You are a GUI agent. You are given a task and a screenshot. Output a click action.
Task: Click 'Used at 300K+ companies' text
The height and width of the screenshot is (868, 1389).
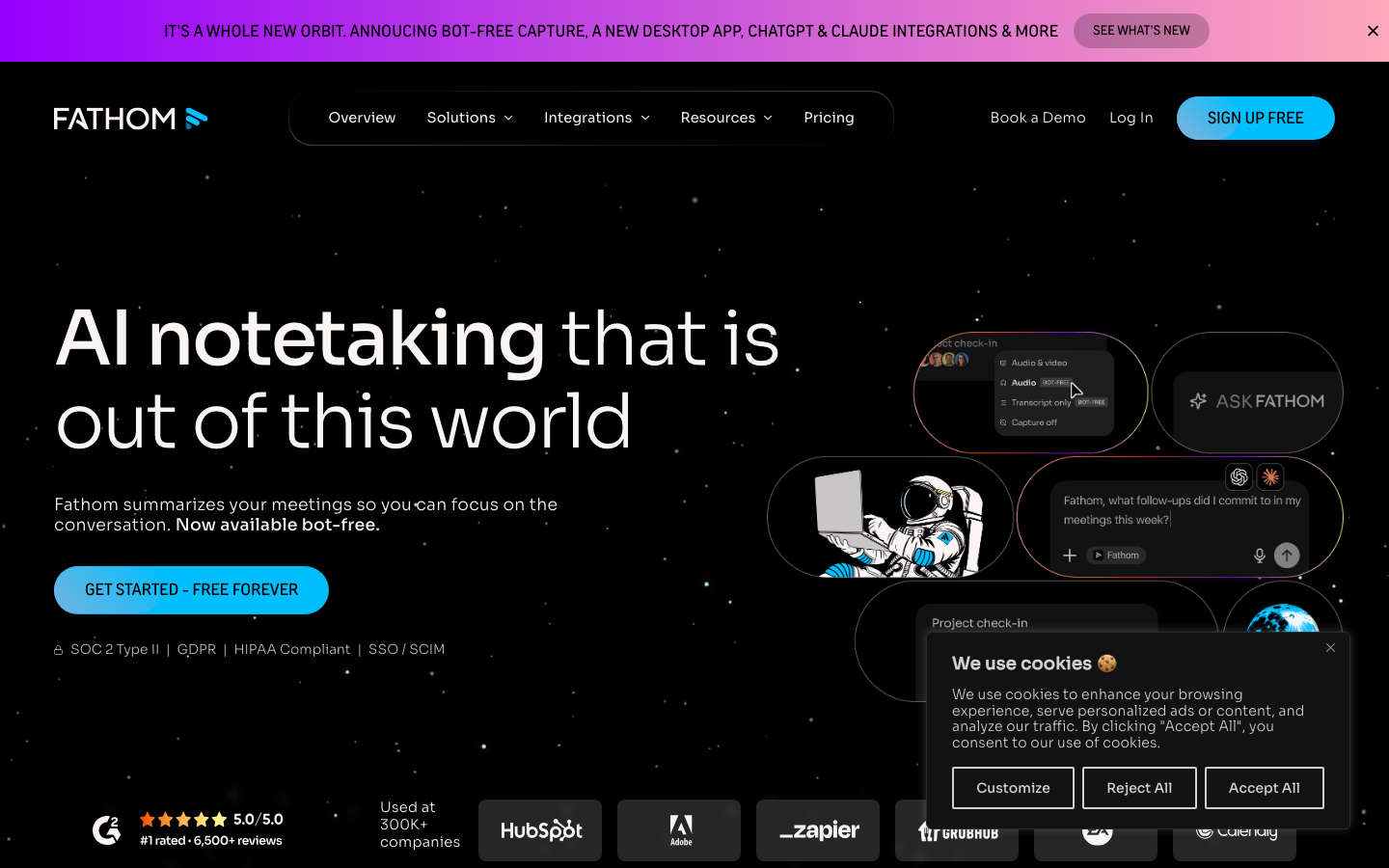tap(420, 825)
